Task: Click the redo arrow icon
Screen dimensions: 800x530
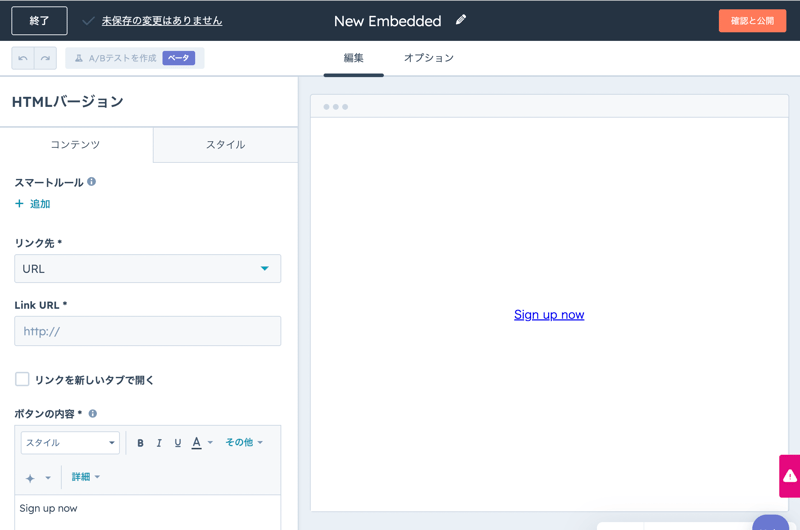Action: 45,58
